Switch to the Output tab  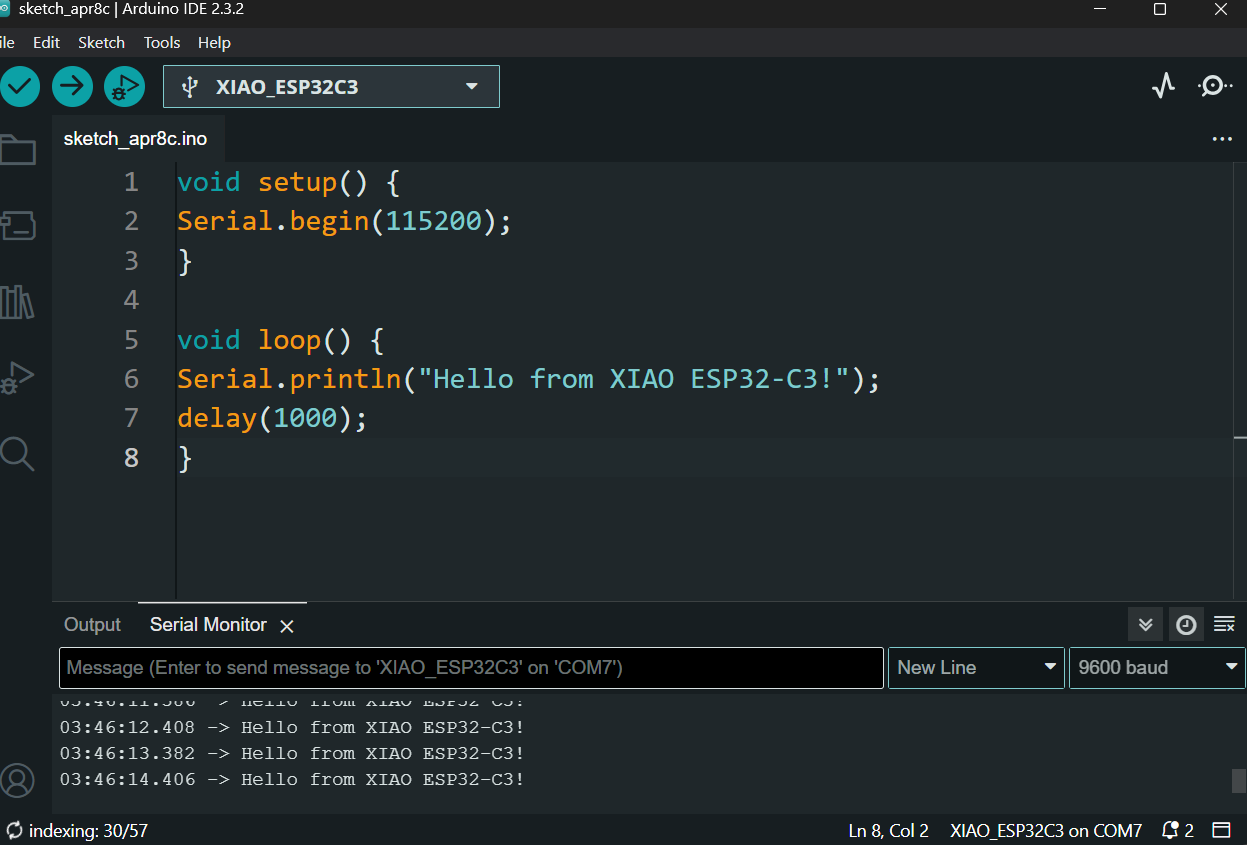[92, 625]
